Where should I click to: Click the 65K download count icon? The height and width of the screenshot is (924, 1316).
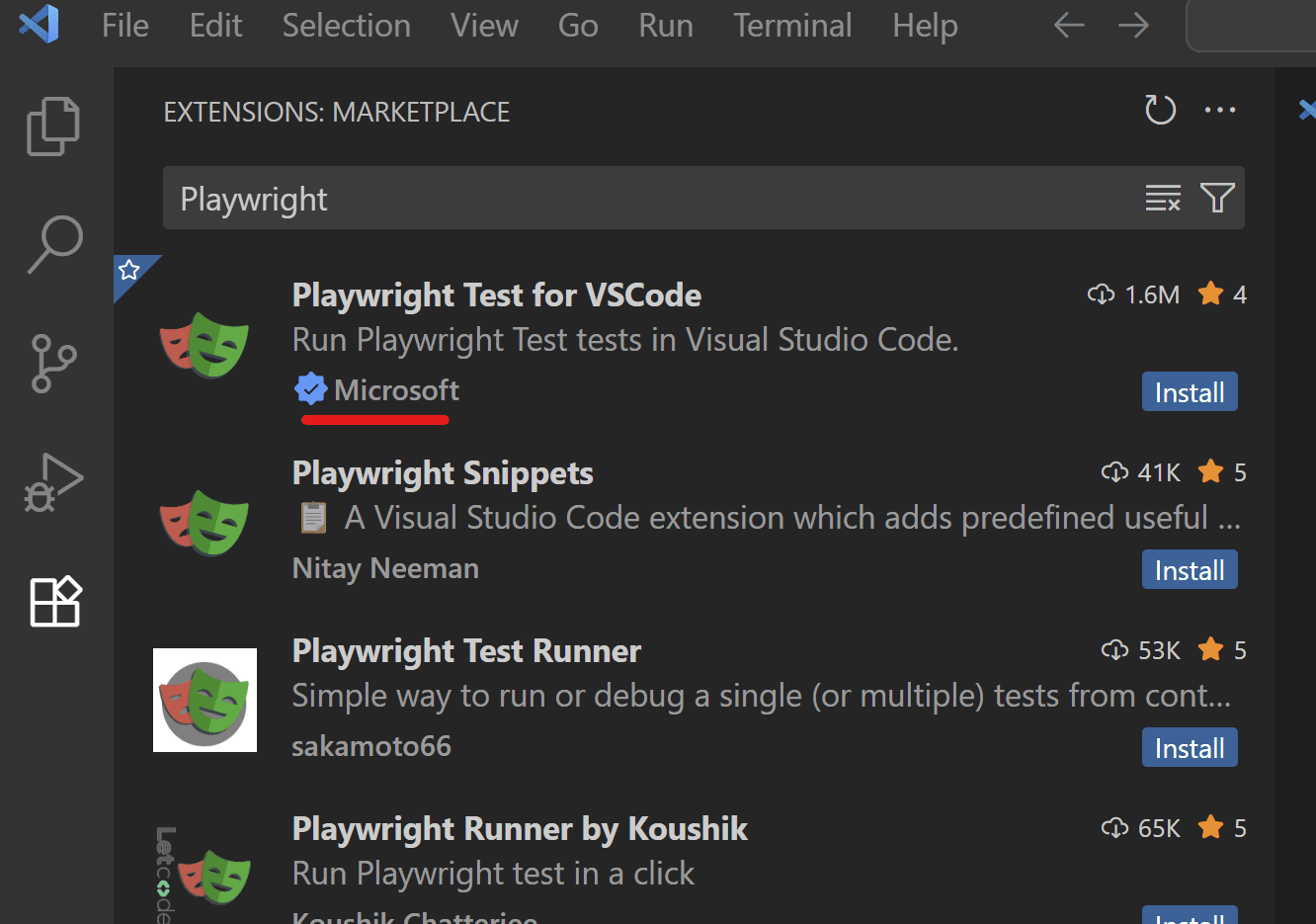1114,828
